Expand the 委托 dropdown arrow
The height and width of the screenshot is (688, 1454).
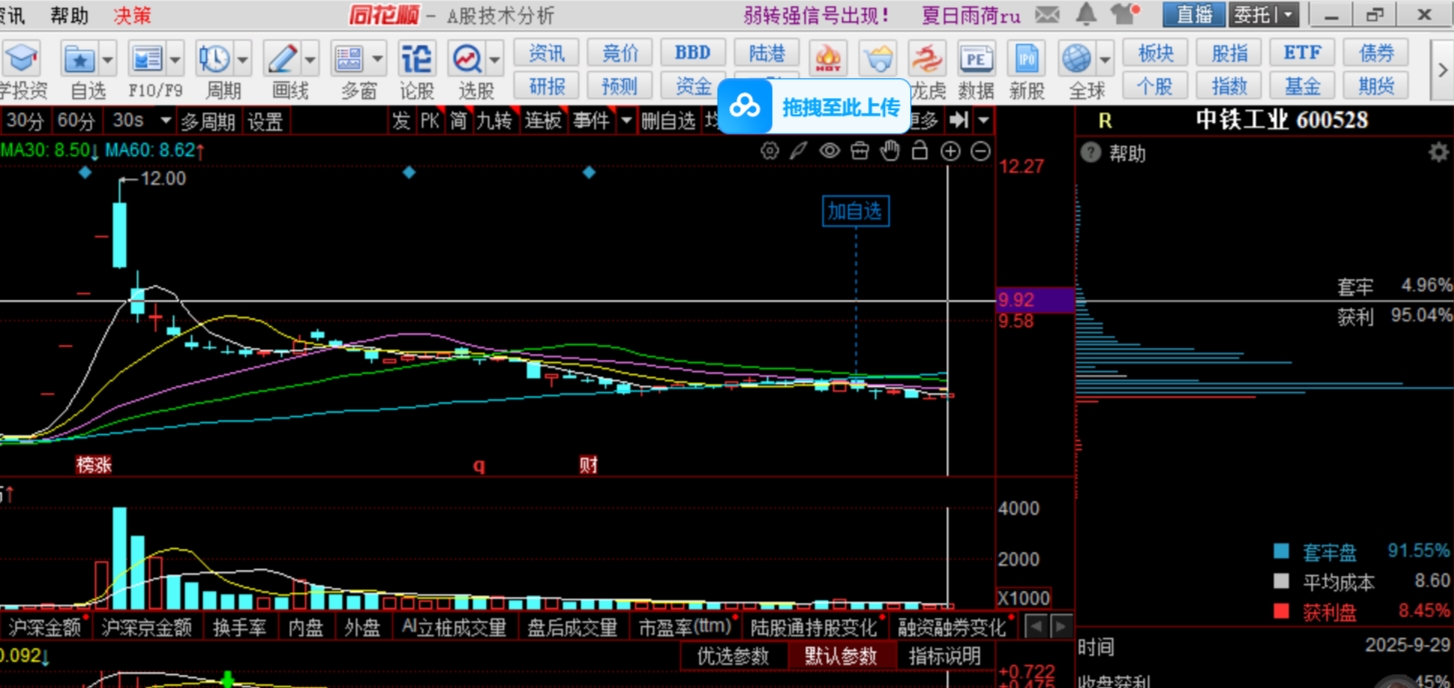[1288, 15]
